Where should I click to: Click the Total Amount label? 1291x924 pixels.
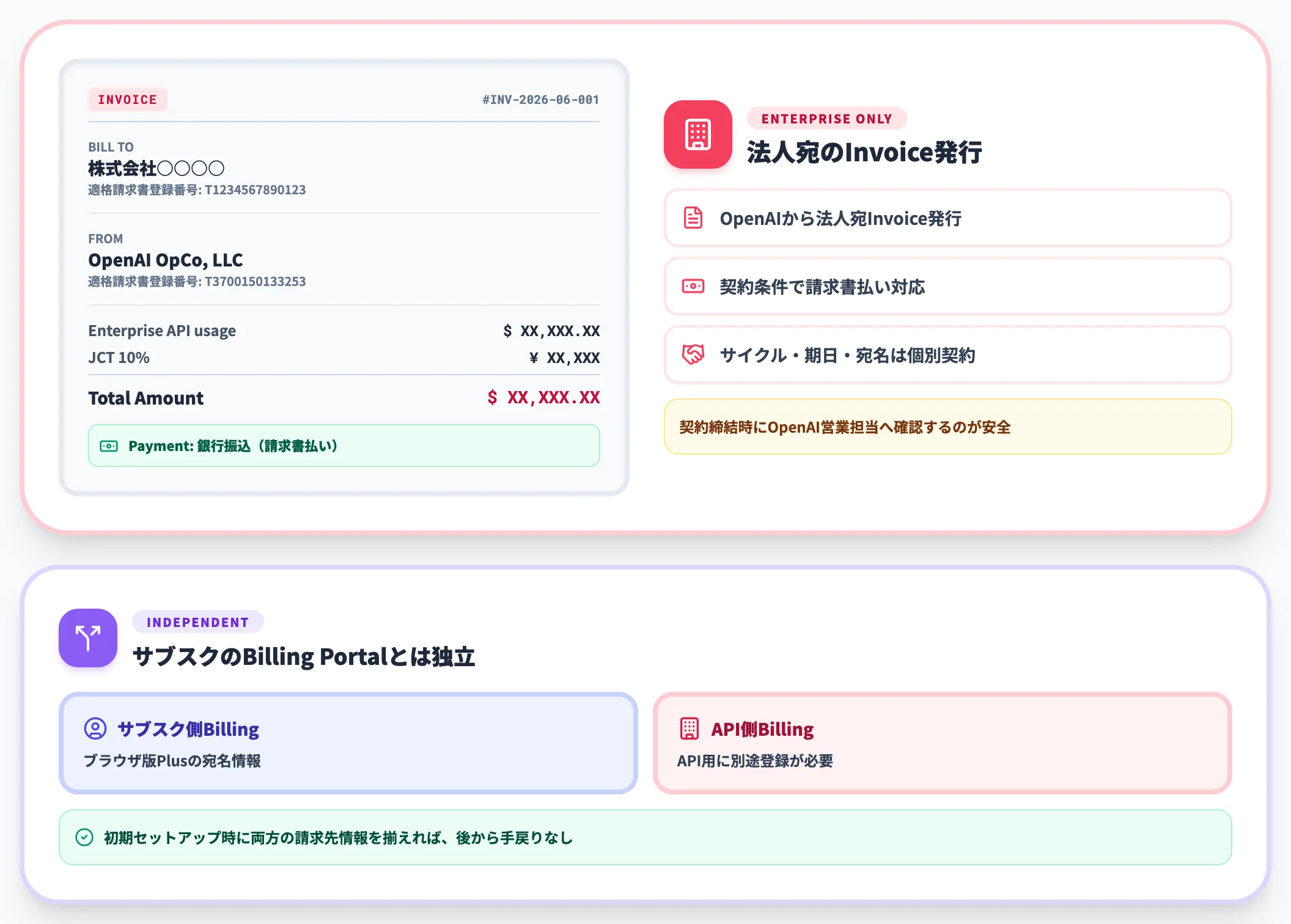tap(145, 398)
